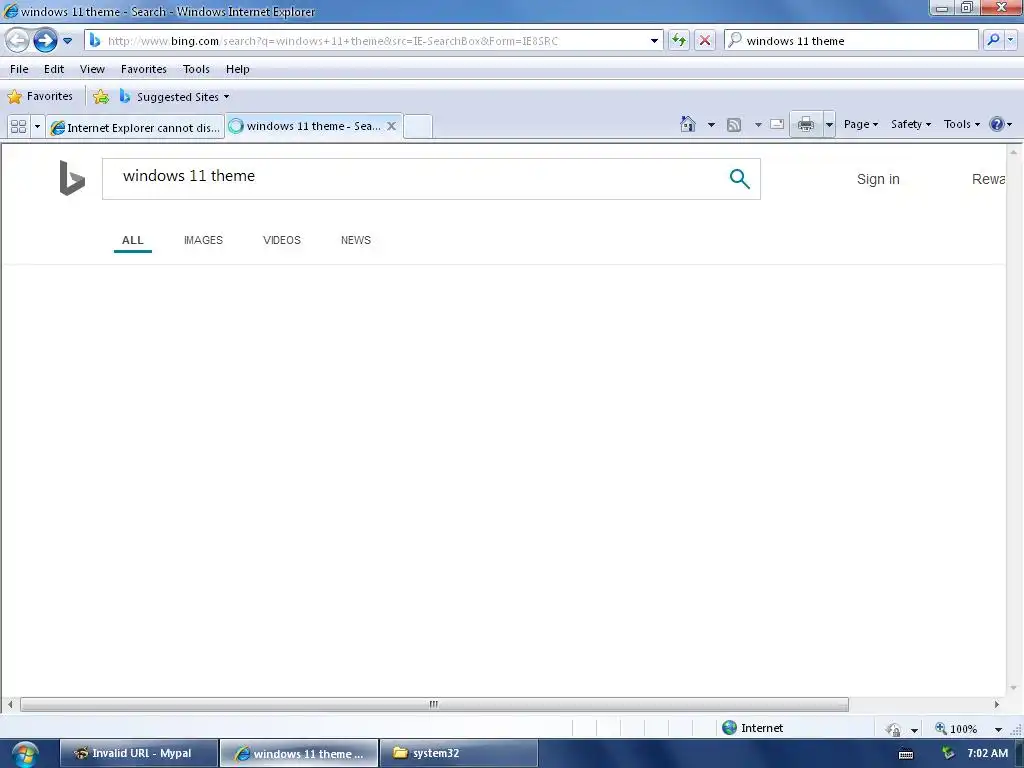Viewport: 1024px width, 768px height.
Task: Click the on-screen keyboard tray icon
Action: [x=906, y=754]
